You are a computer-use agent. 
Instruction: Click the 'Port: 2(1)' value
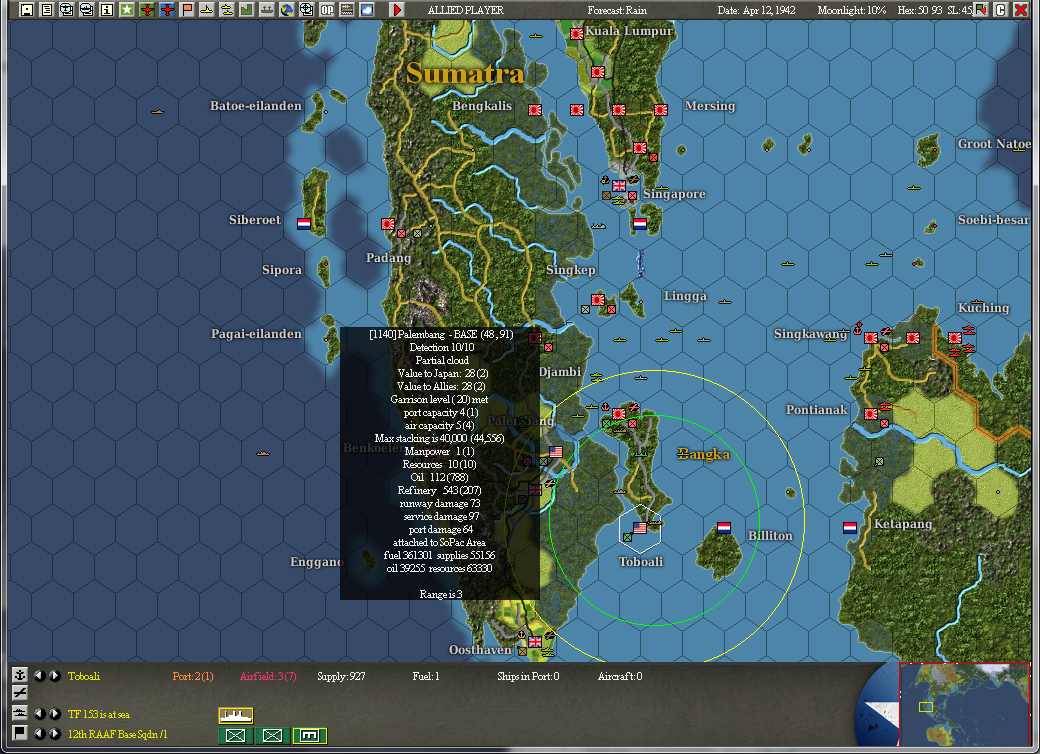[x=192, y=676]
